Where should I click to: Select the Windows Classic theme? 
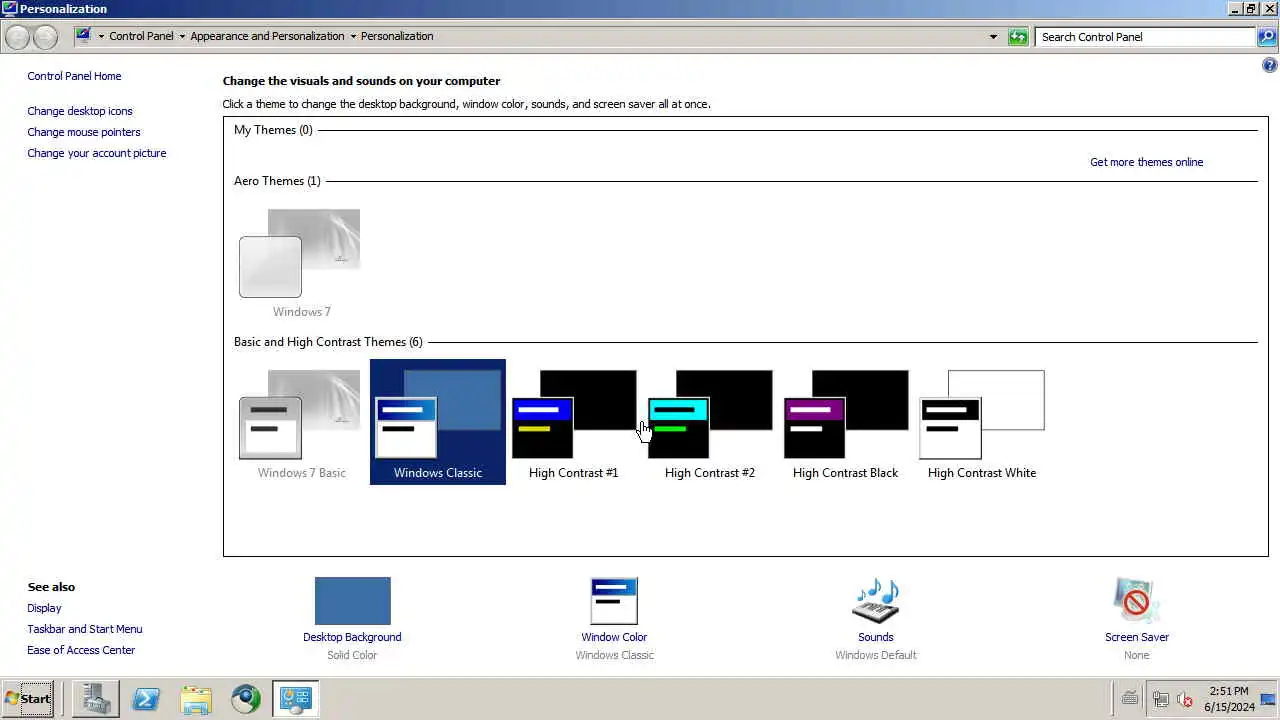438,423
